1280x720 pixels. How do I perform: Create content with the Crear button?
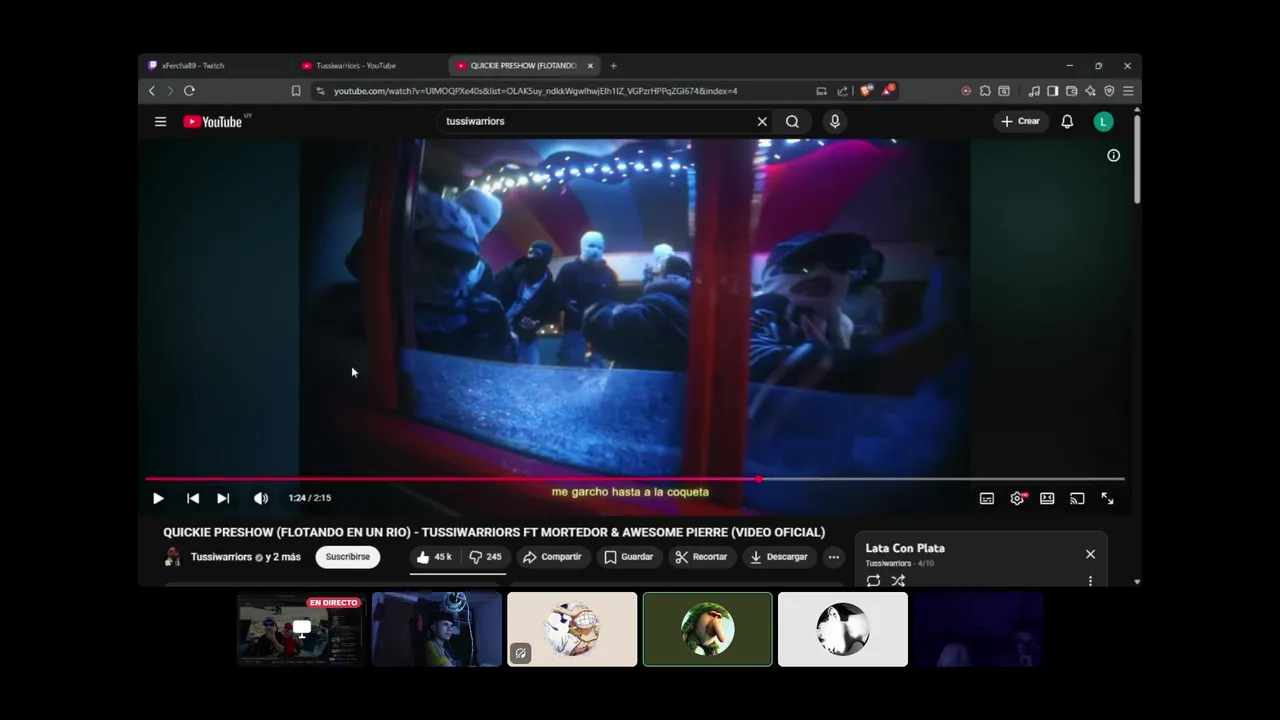pos(1021,122)
